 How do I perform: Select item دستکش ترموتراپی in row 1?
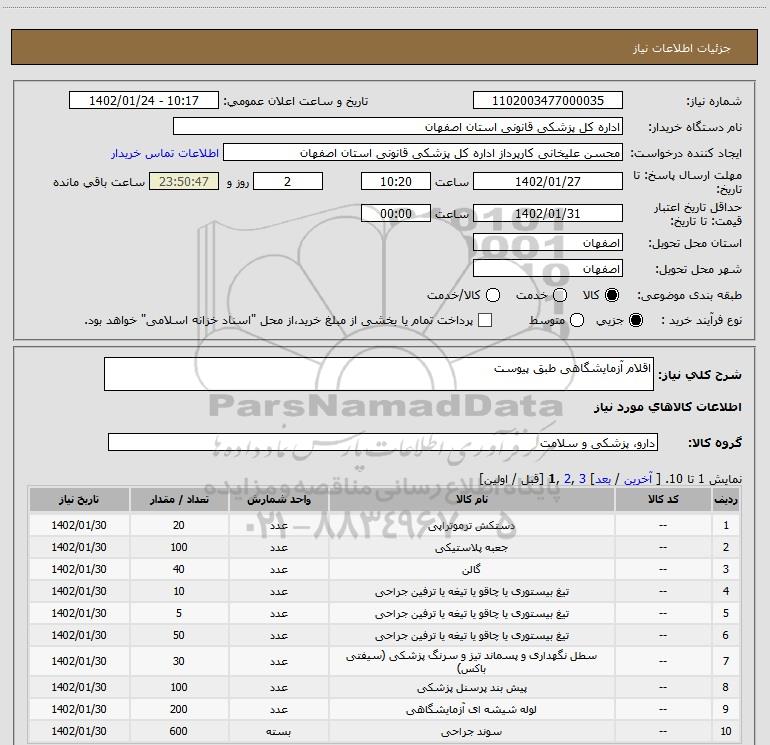(x=471, y=525)
